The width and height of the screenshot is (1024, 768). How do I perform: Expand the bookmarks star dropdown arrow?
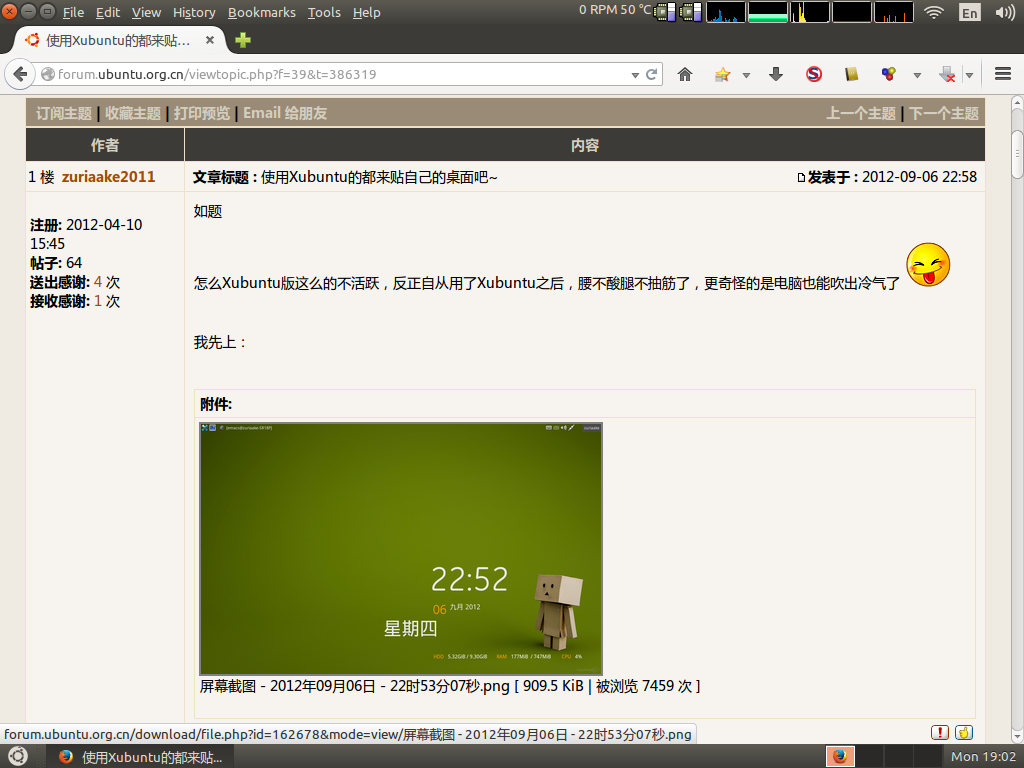pyautogui.click(x=746, y=75)
